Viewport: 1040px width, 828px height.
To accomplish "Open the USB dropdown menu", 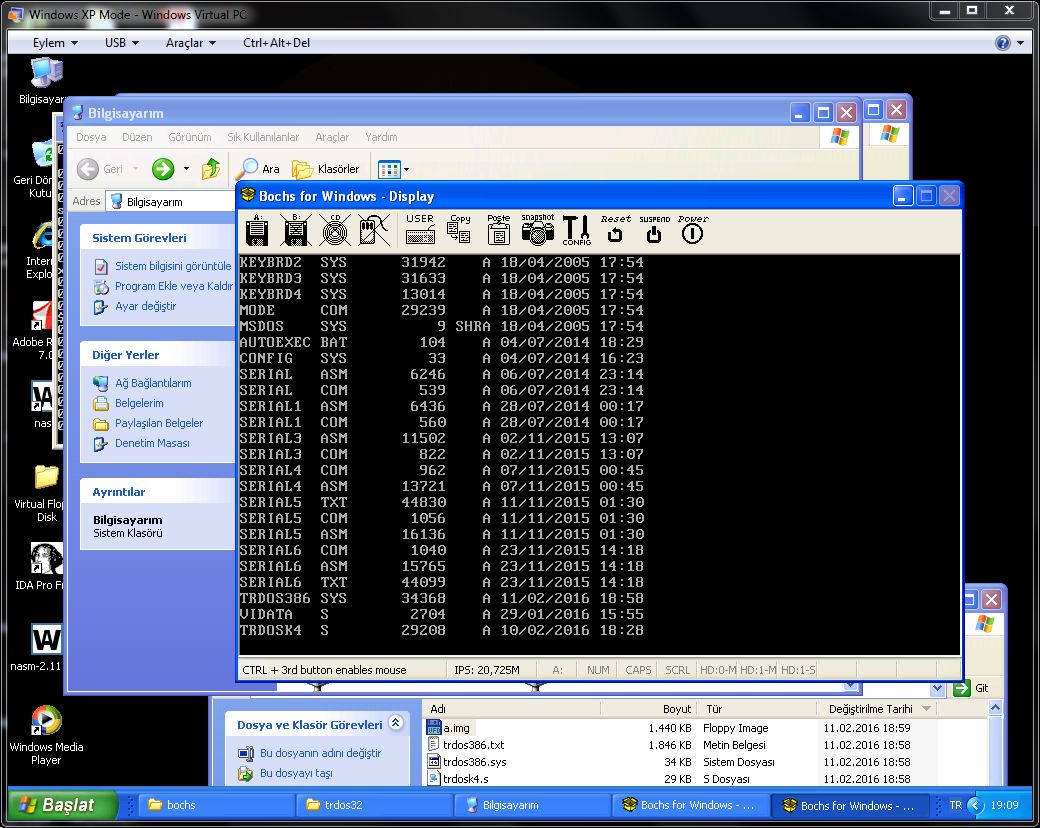I will coord(121,42).
